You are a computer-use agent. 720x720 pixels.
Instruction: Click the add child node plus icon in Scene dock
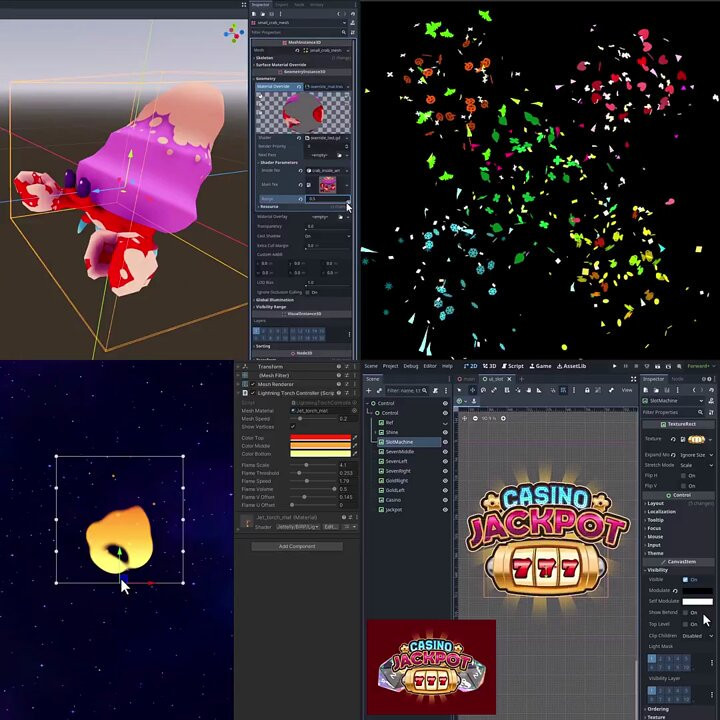tap(368, 390)
